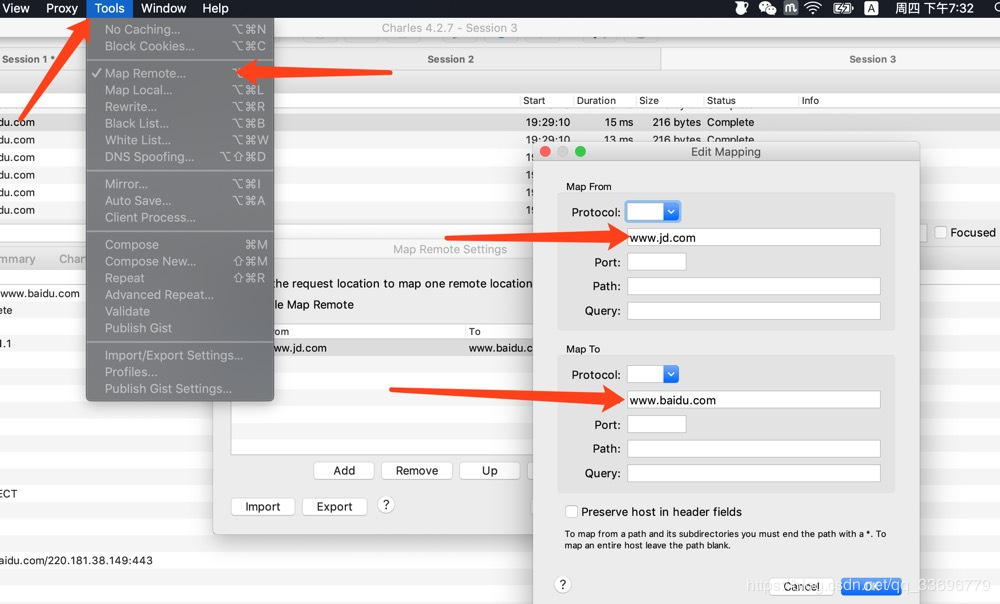Select Publish Gist menu item
1000x604 pixels.
click(180, 328)
